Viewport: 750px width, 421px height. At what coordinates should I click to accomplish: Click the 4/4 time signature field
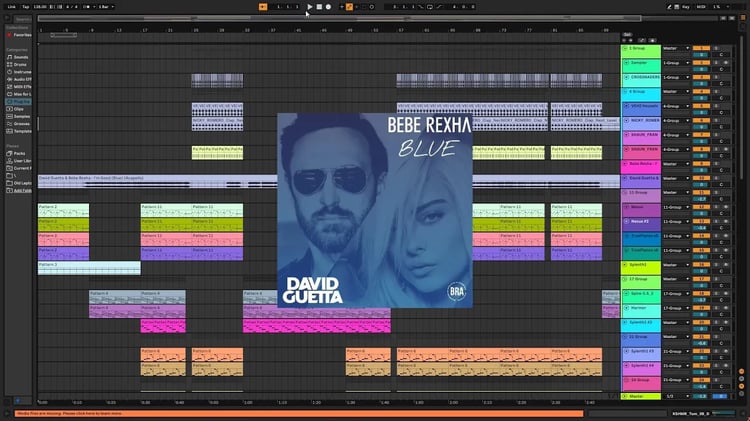(71, 7)
